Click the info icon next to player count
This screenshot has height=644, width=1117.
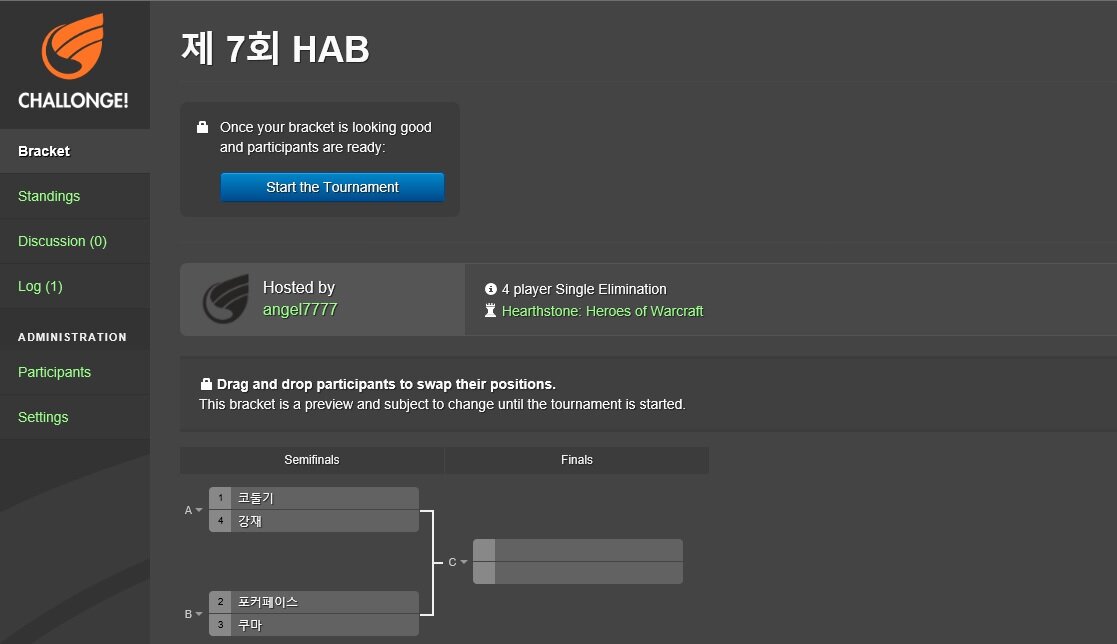click(490, 289)
